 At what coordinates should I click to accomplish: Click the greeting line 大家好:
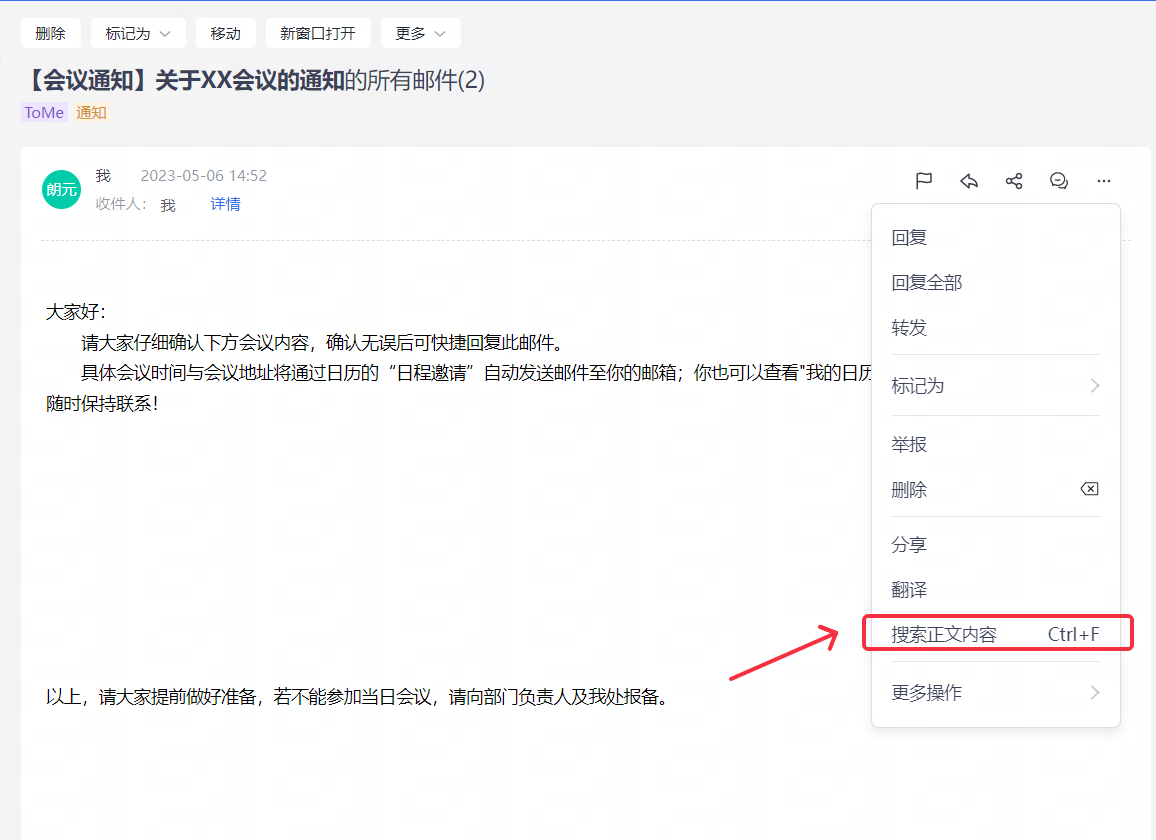(x=76, y=312)
